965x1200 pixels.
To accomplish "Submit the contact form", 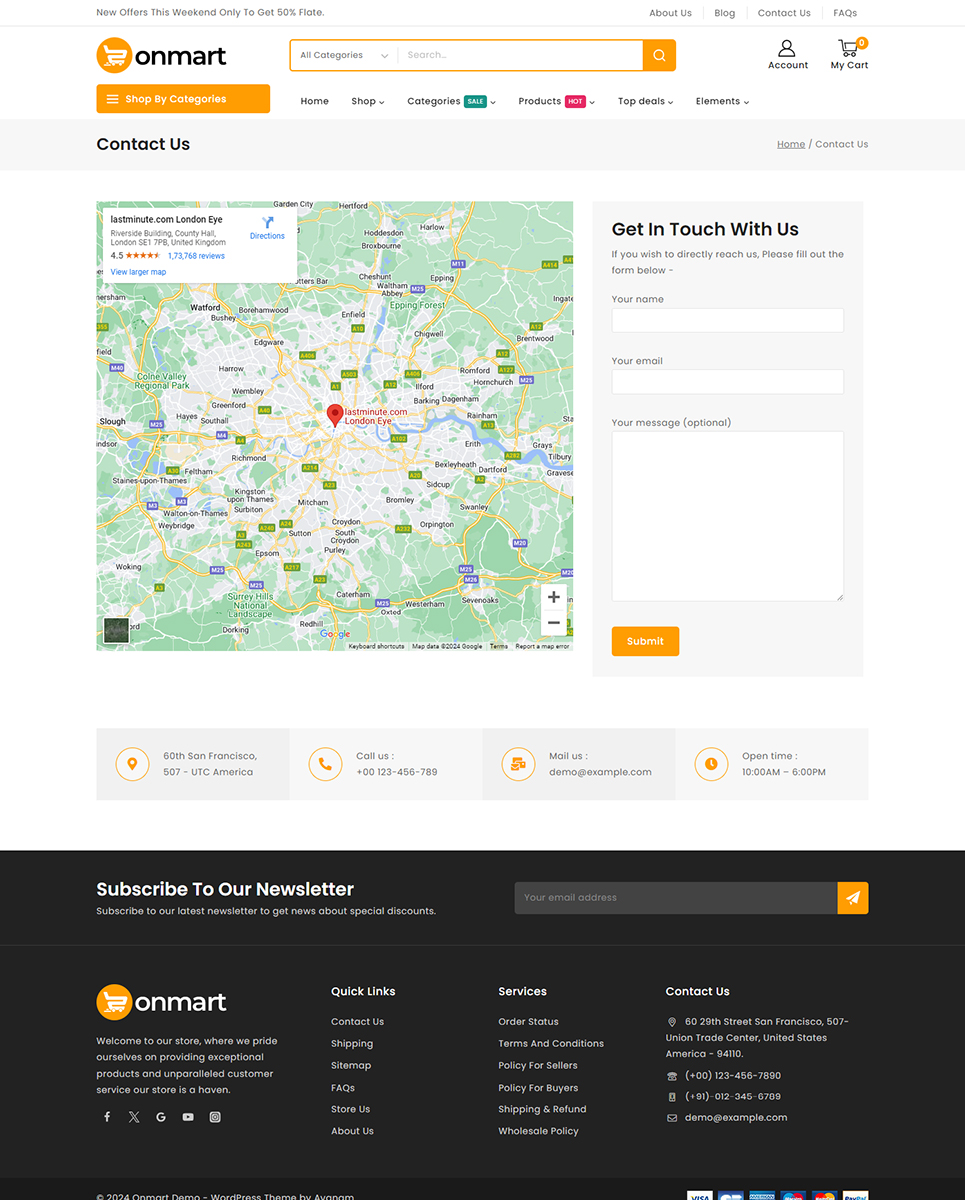I will 645,641.
